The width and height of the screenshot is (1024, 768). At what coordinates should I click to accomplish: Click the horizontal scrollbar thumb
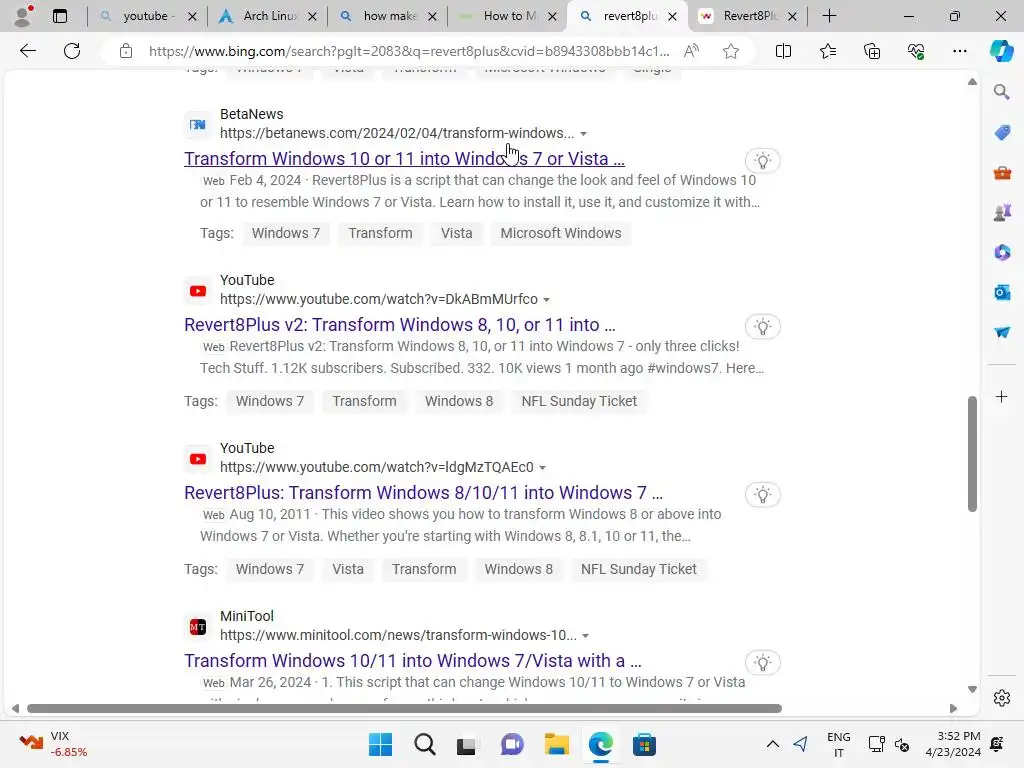404,709
